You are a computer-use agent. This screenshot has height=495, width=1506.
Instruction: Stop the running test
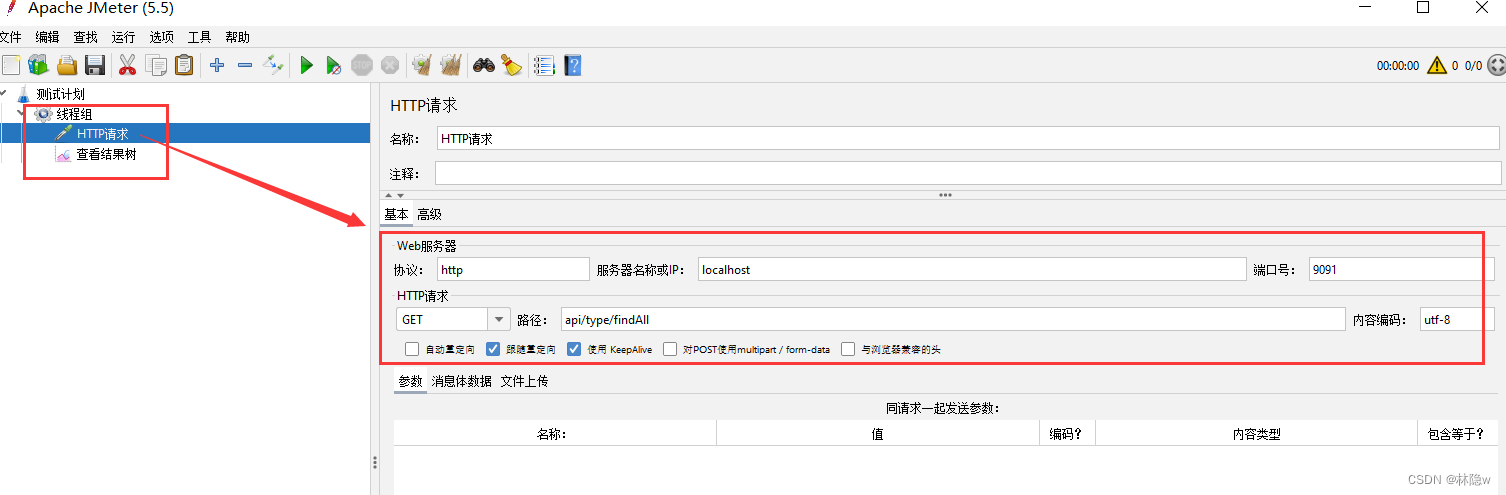coord(362,65)
